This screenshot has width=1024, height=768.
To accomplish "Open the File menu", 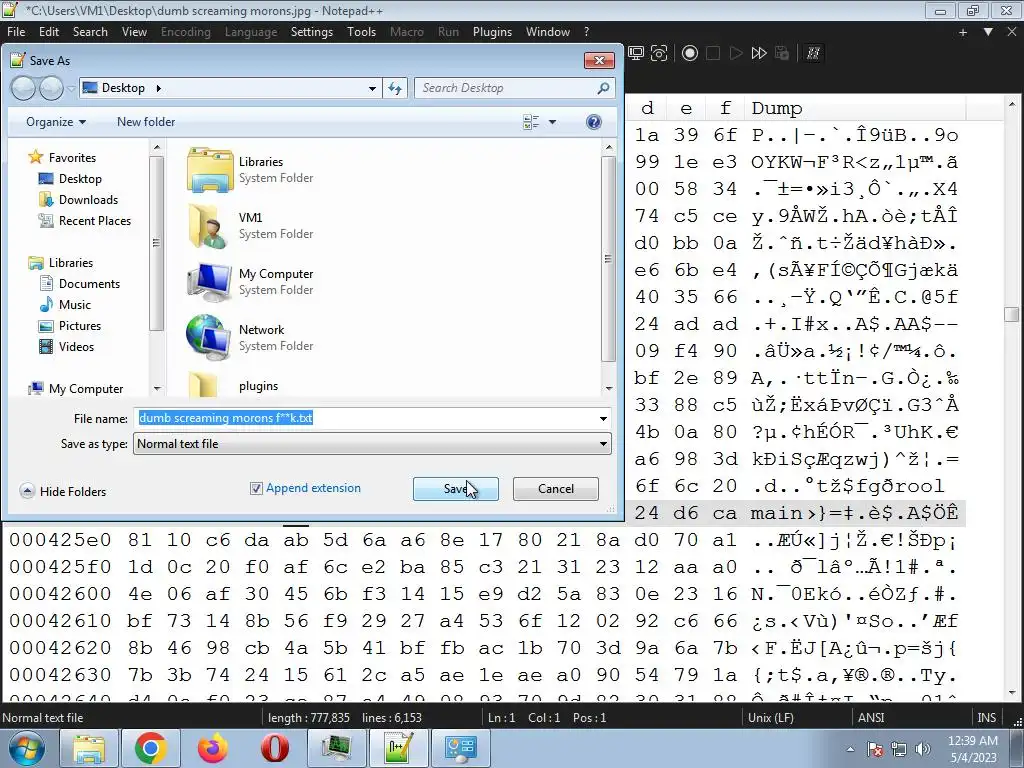I will pyautogui.click(x=16, y=32).
